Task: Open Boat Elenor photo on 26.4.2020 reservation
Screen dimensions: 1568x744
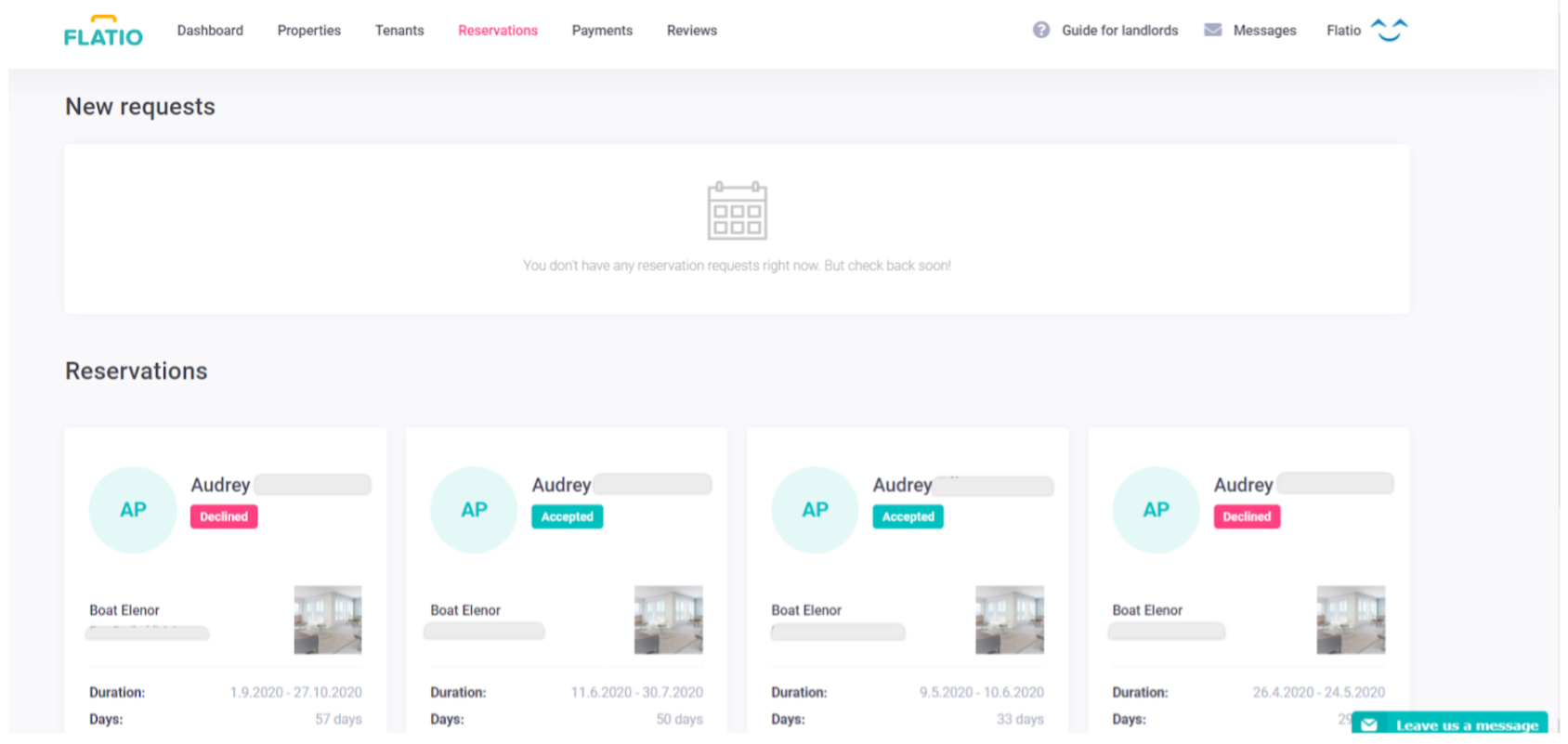Action: tap(1350, 620)
